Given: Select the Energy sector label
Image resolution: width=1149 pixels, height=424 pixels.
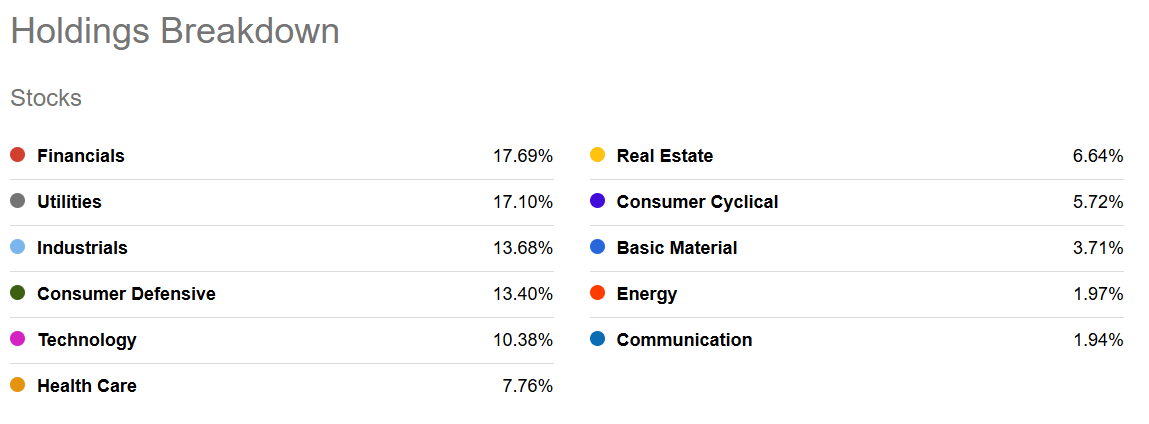Looking at the screenshot, I should click(647, 294).
